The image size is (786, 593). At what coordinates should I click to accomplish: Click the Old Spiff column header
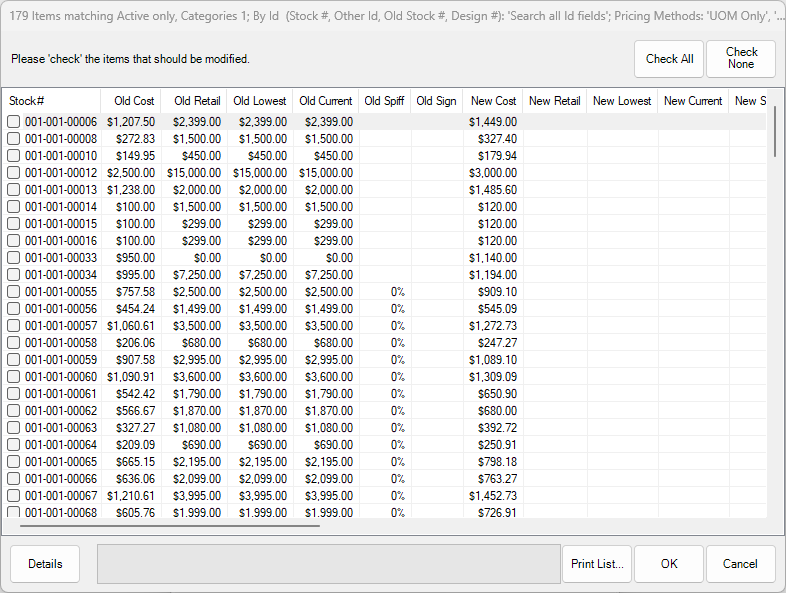[x=384, y=101]
